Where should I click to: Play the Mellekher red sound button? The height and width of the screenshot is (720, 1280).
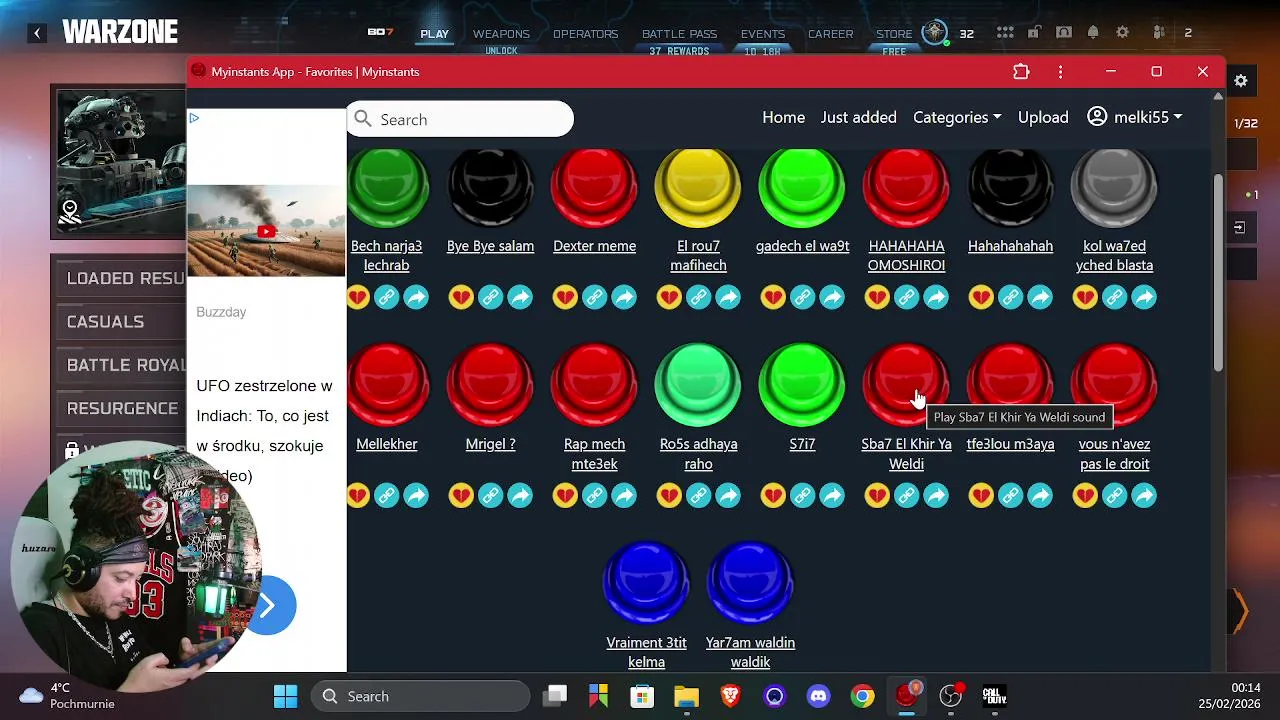(387, 385)
